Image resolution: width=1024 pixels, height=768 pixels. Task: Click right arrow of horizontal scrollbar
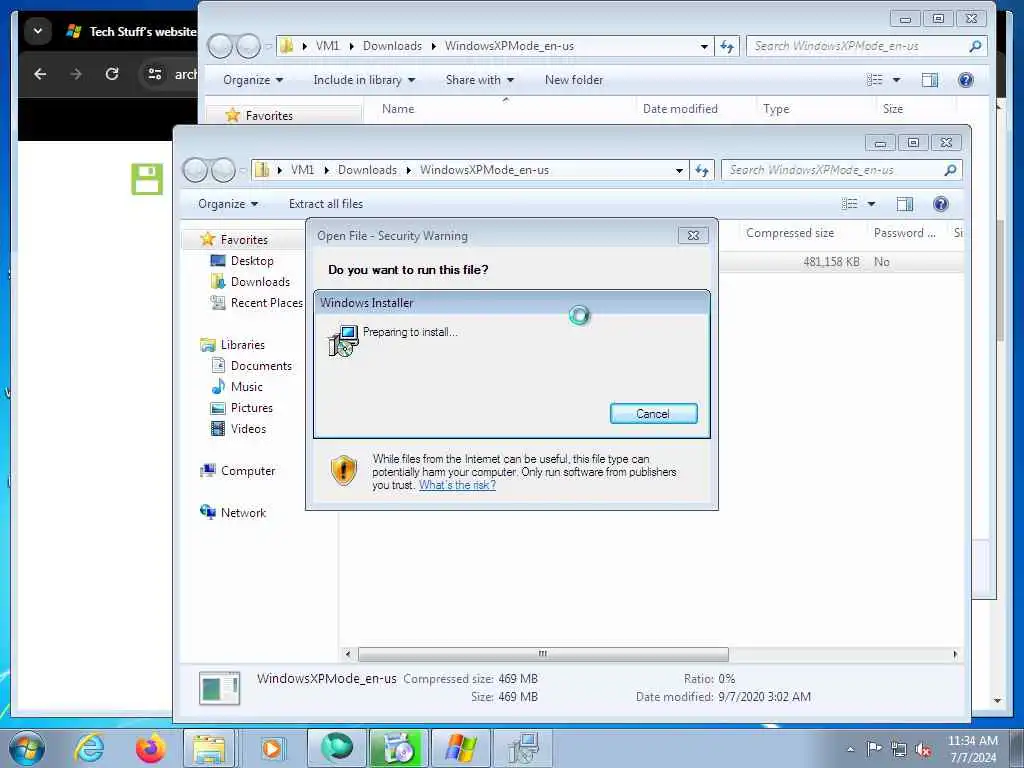point(955,654)
